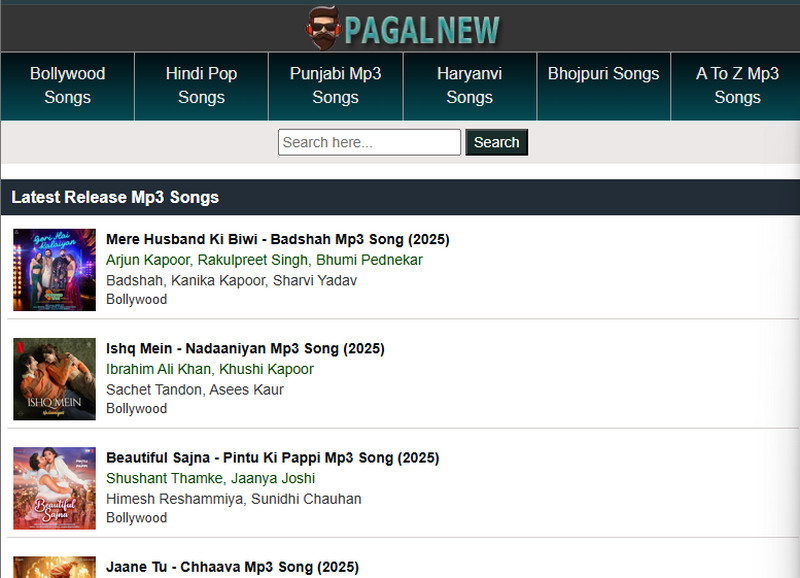Click cast 'Arjun Kapoor, Rakulpreet Singh, Bhumi Pednekar'
Viewport: 800px width, 578px height.
[x=264, y=260]
